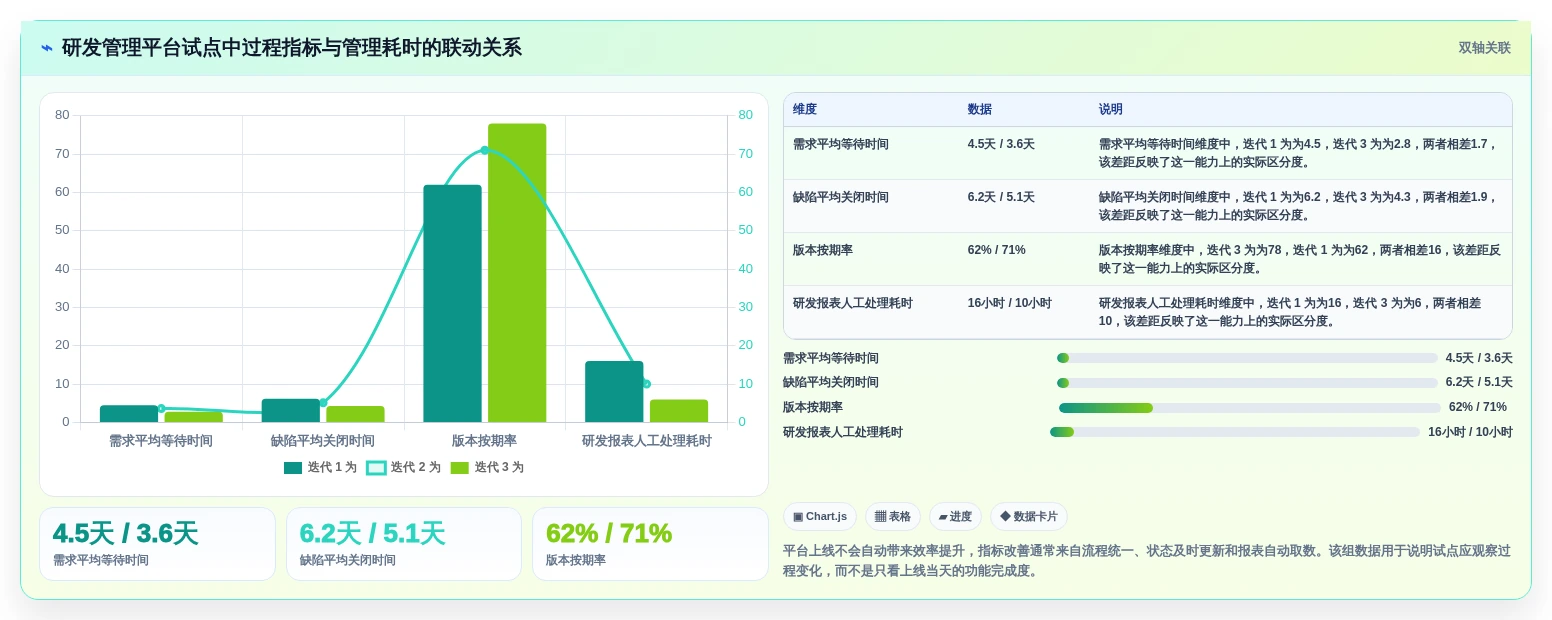The width and height of the screenshot is (1552, 620).
Task: Click the description text for 版本按期率 row
Action: pos(1300,259)
